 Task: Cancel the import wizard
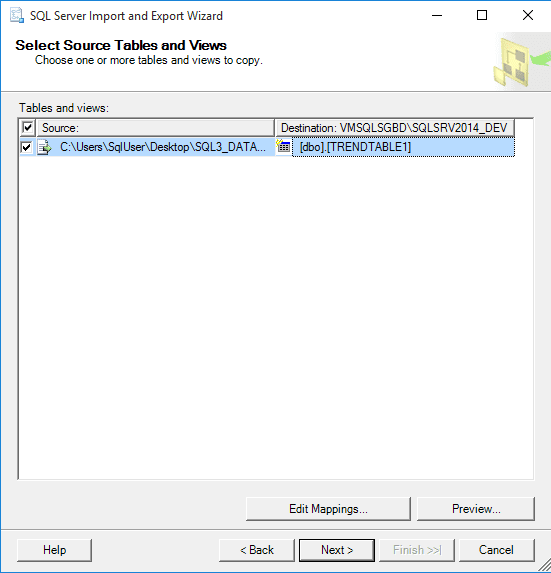[x=496, y=550]
